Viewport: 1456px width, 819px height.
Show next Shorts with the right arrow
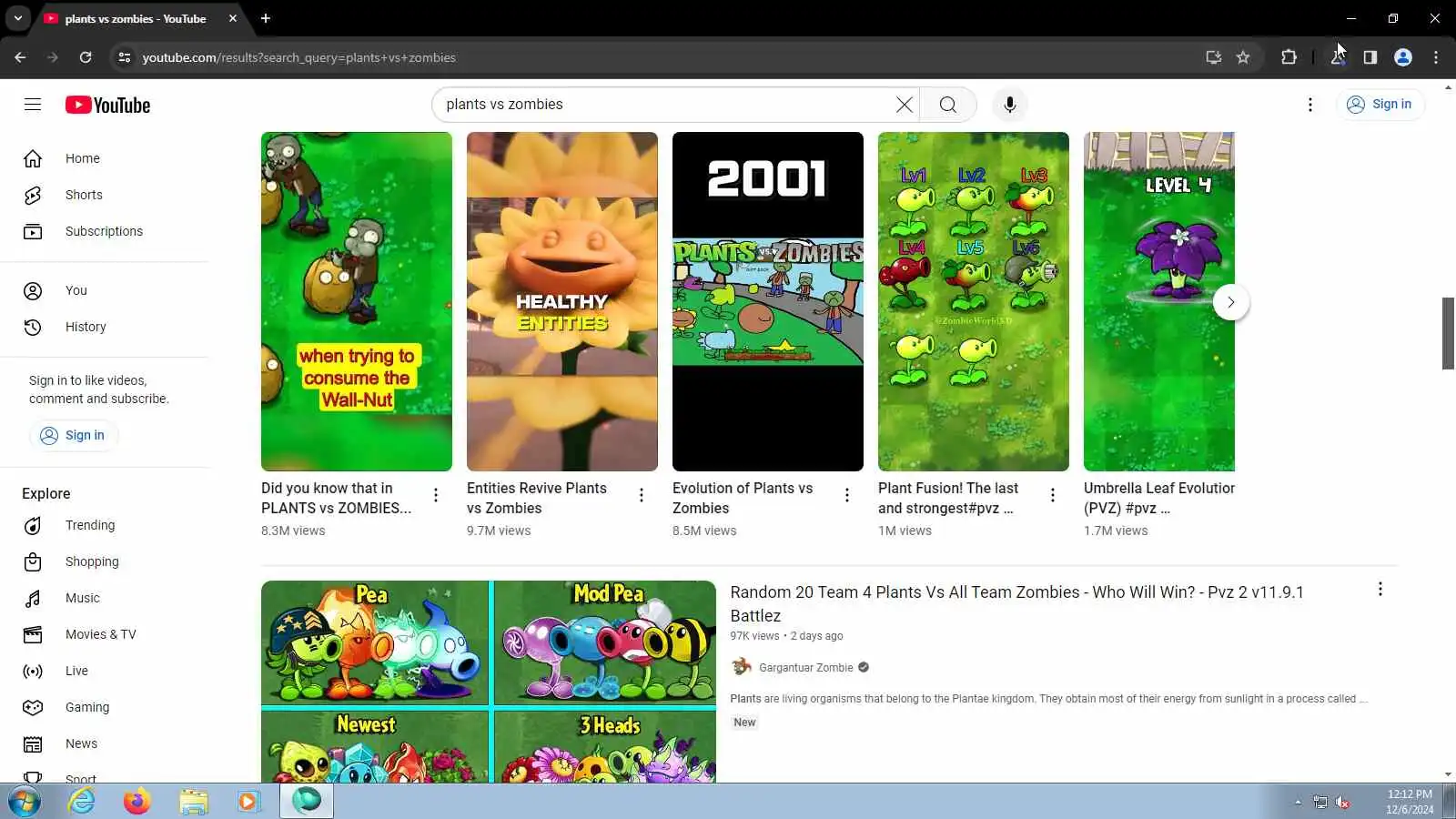[1230, 302]
